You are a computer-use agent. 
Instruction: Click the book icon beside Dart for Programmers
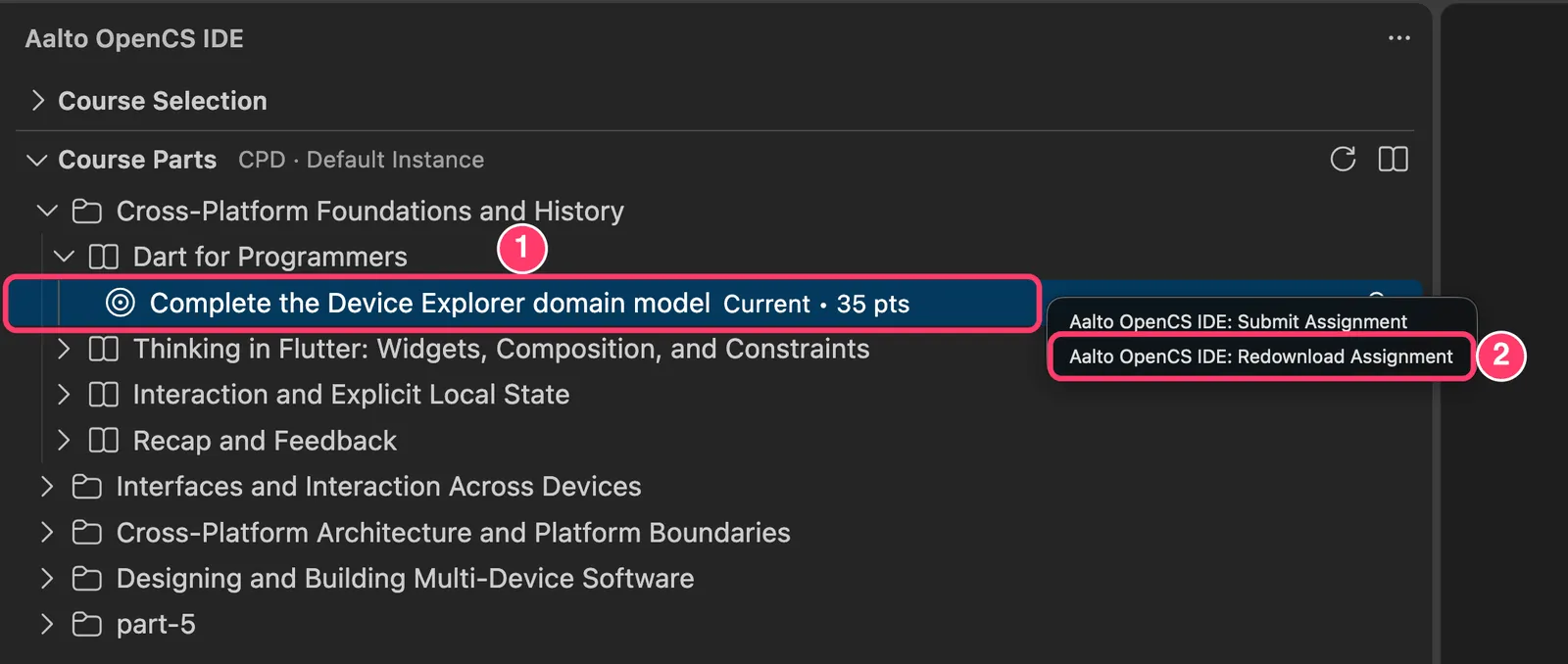click(x=104, y=257)
